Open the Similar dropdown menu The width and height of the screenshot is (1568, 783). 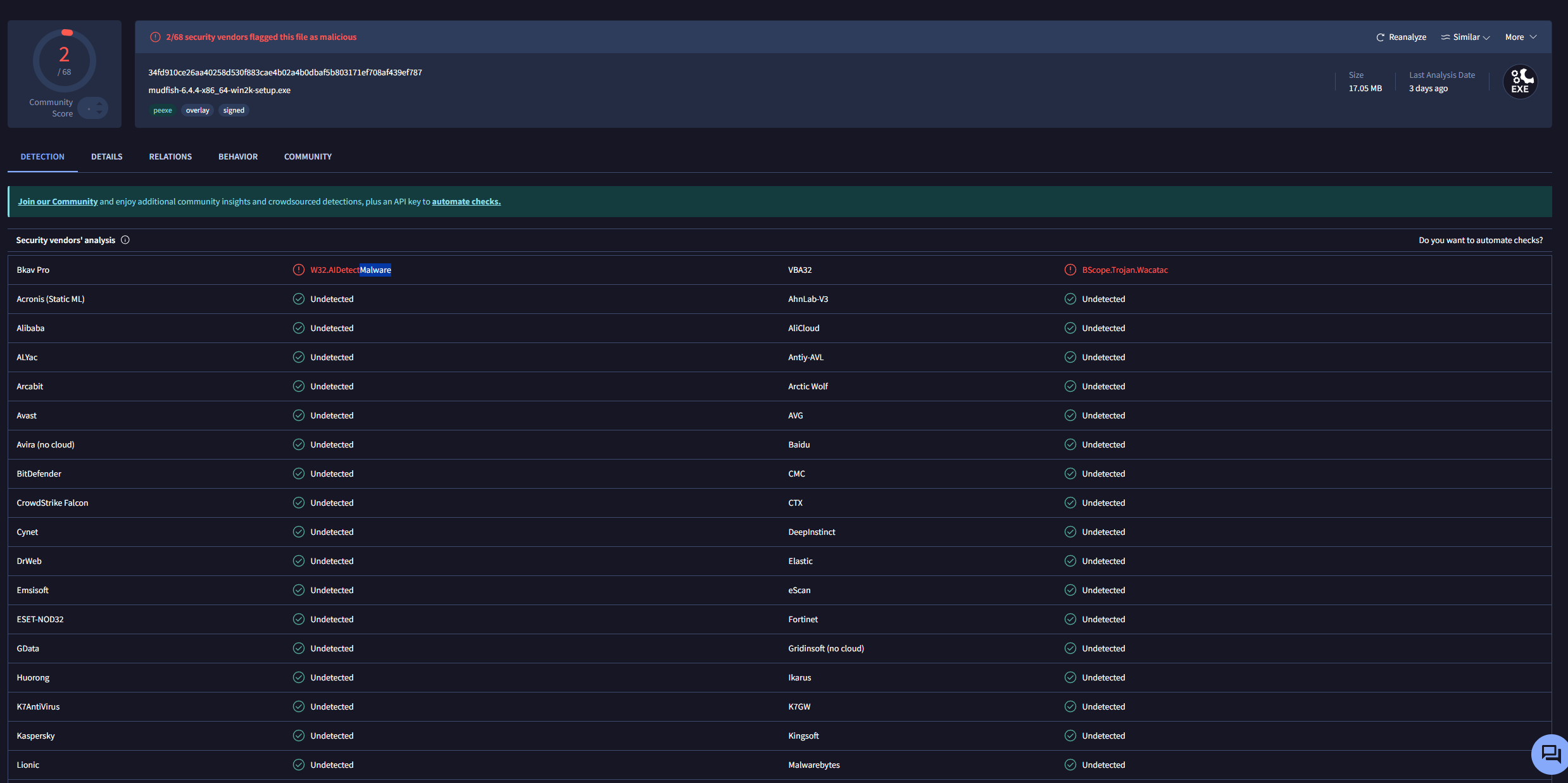click(1465, 37)
